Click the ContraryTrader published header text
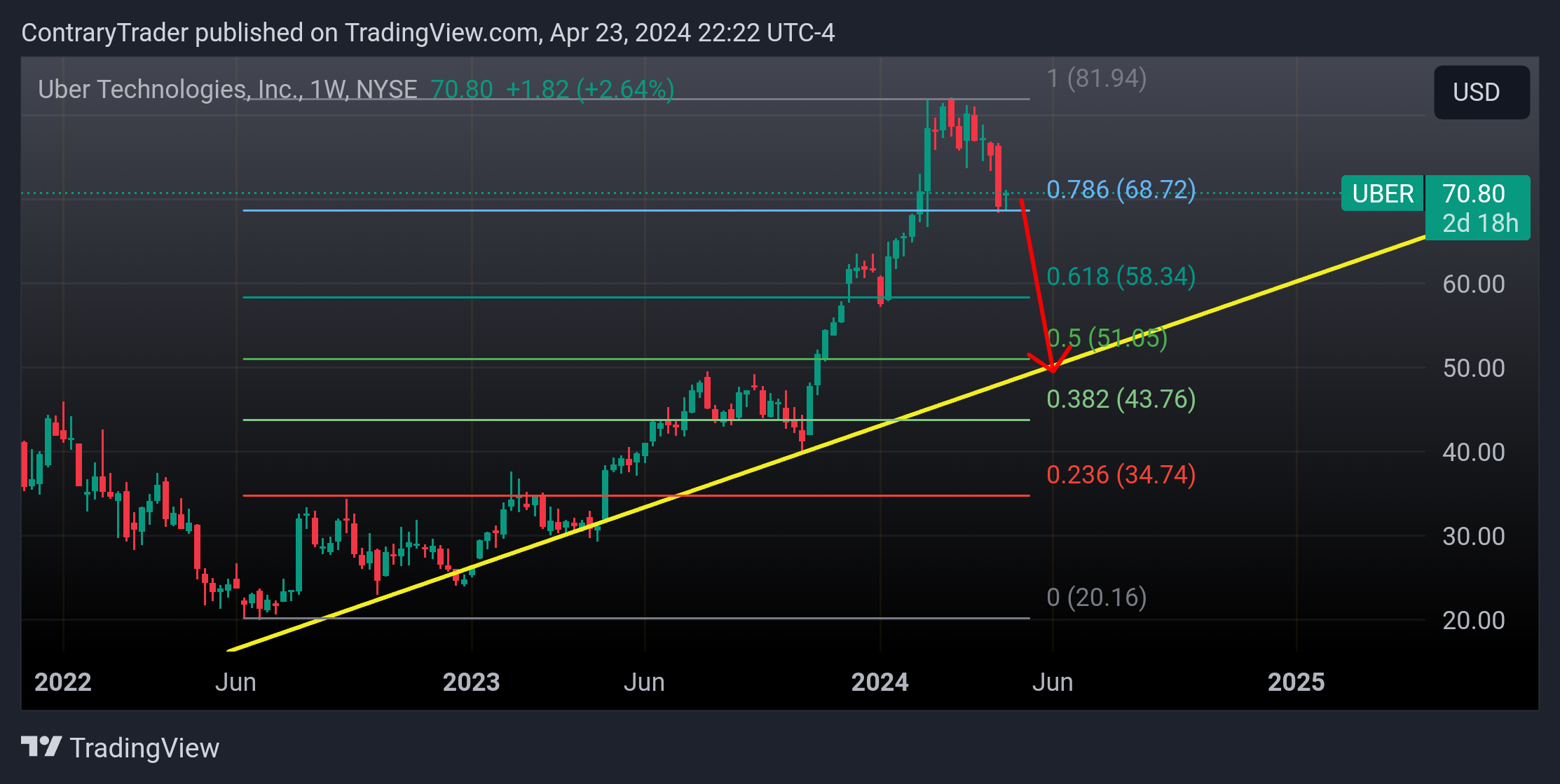 (428, 33)
